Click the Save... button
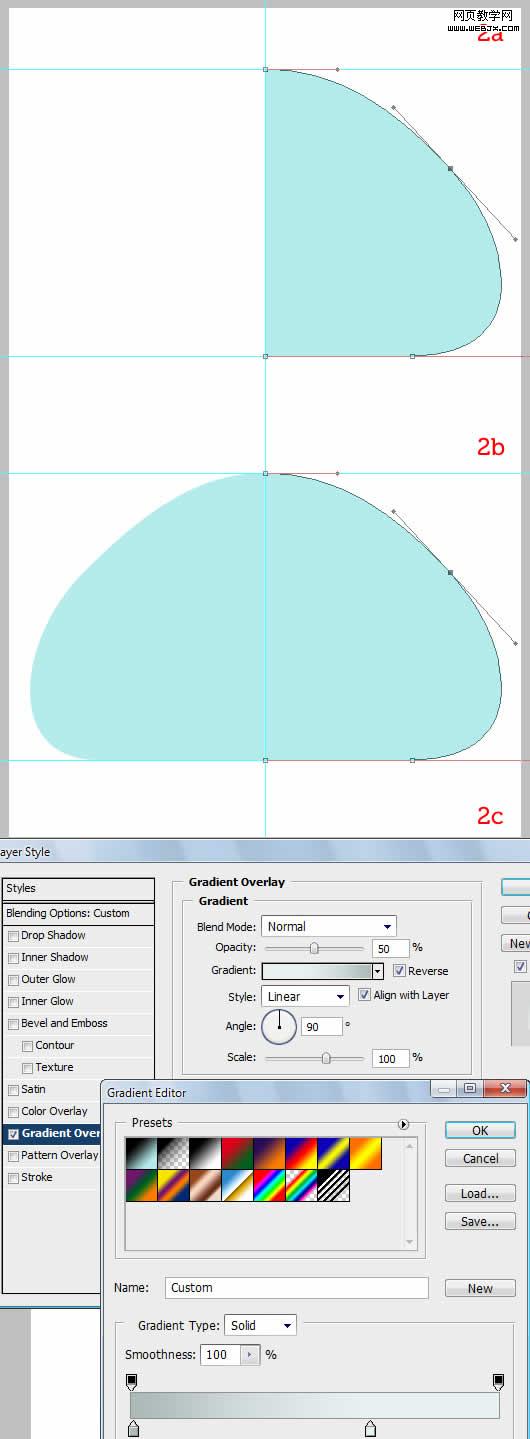This screenshot has height=1439, width=530. (x=480, y=1221)
